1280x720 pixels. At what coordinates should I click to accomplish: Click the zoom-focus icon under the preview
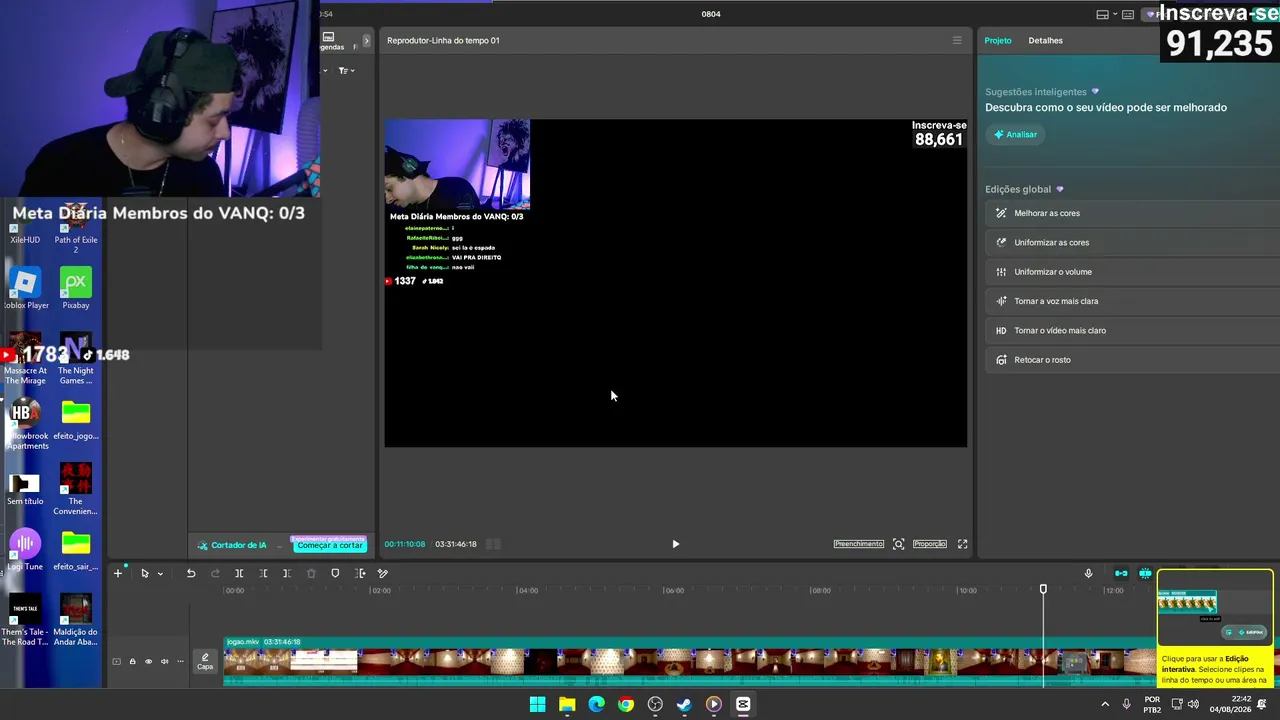coord(899,544)
